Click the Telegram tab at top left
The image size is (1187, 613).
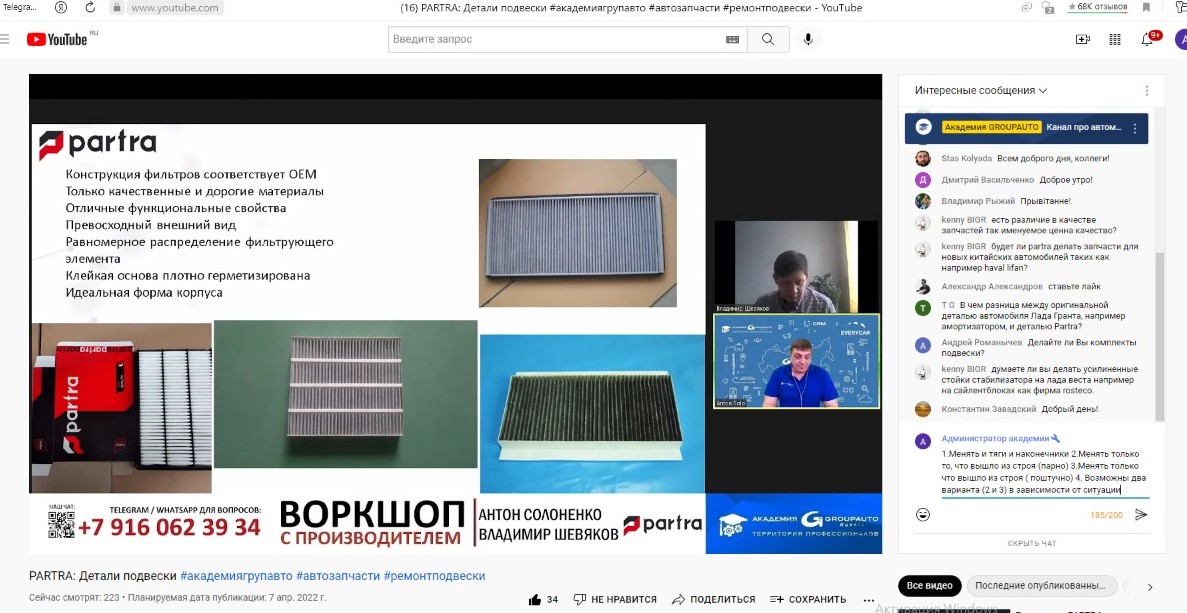pyautogui.click(x=20, y=7)
